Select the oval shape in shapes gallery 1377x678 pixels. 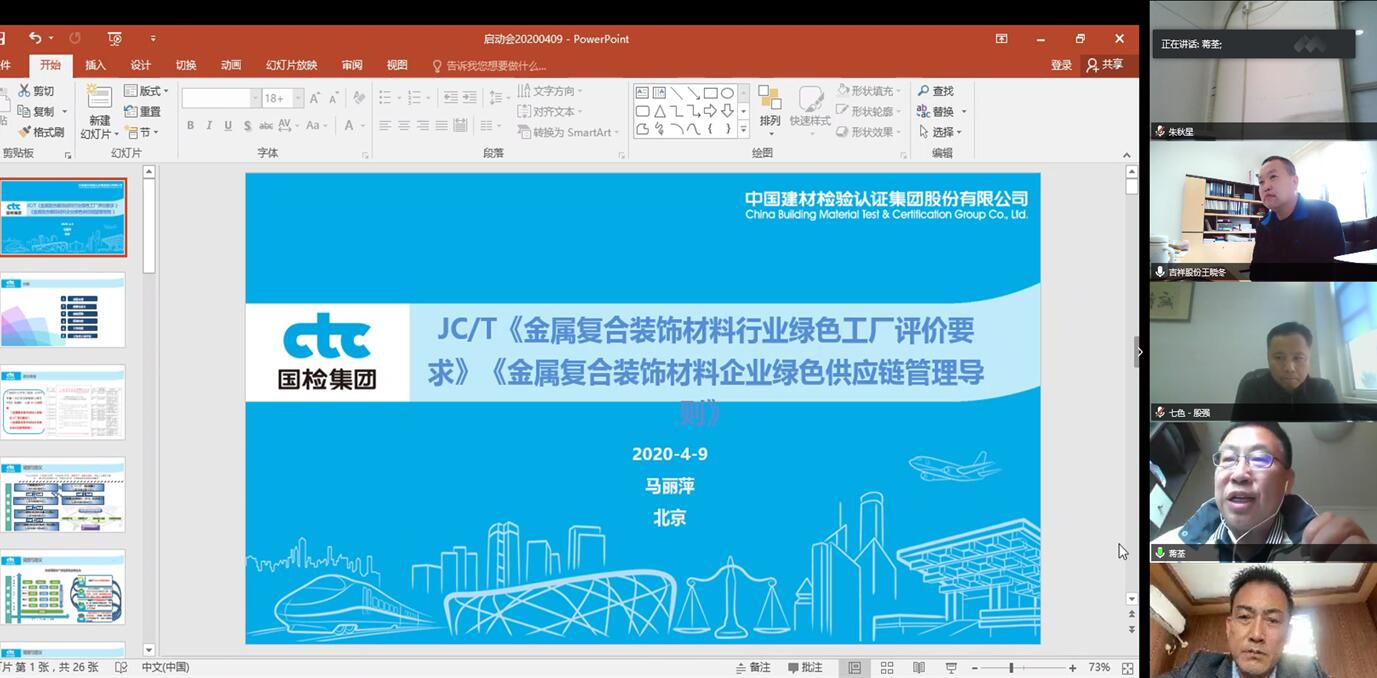727,93
